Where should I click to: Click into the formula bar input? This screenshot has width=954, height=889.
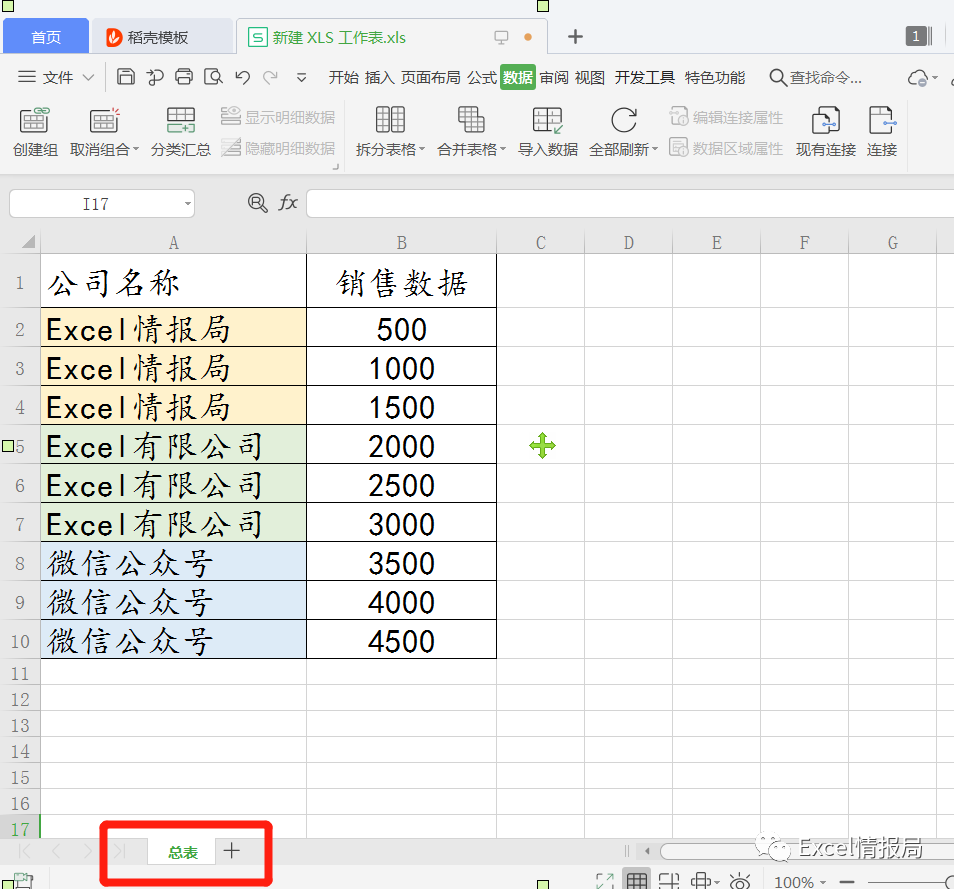coord(630,203)
